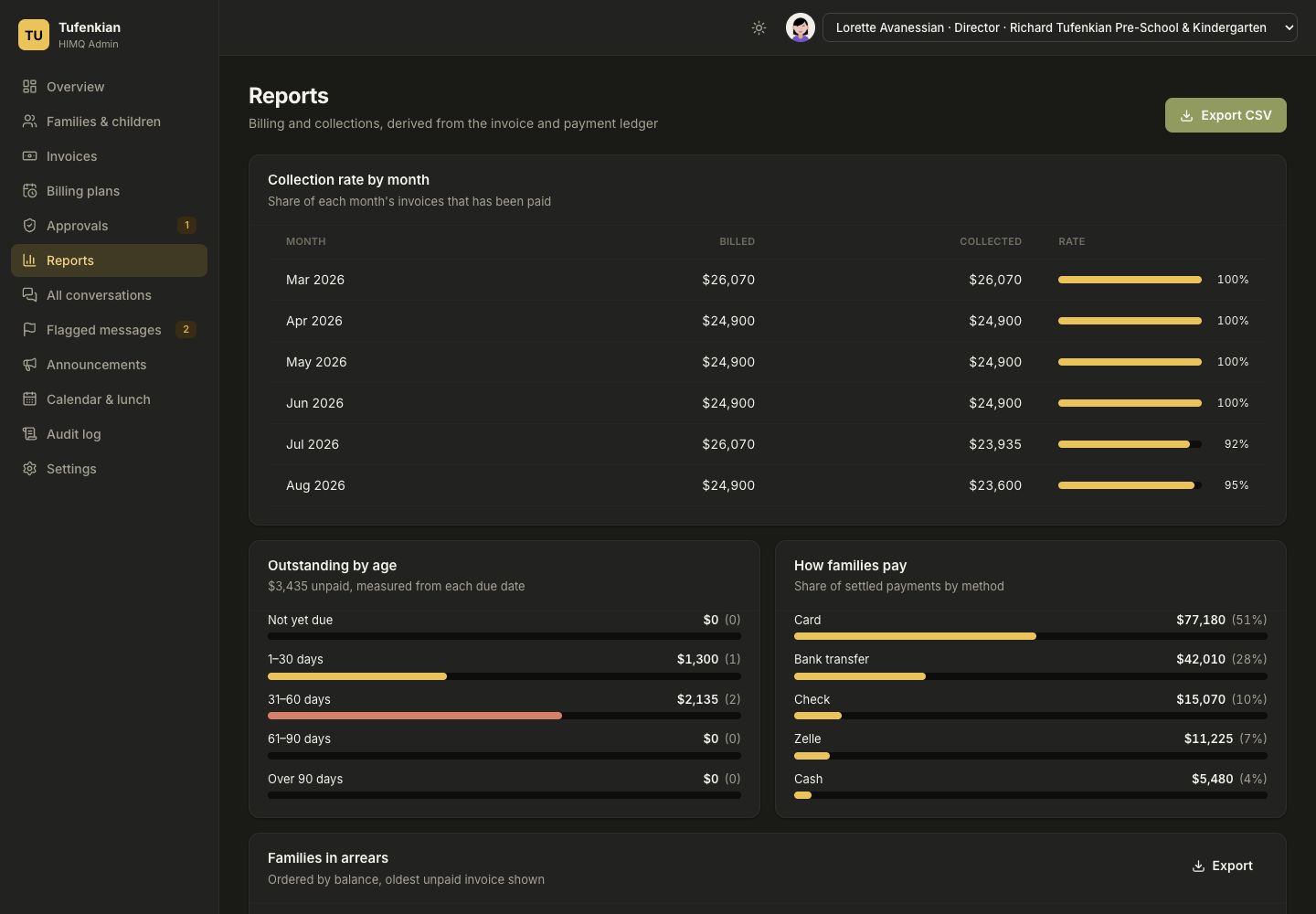
Task: Click the Bank transfer payment label
Action: 832,659
